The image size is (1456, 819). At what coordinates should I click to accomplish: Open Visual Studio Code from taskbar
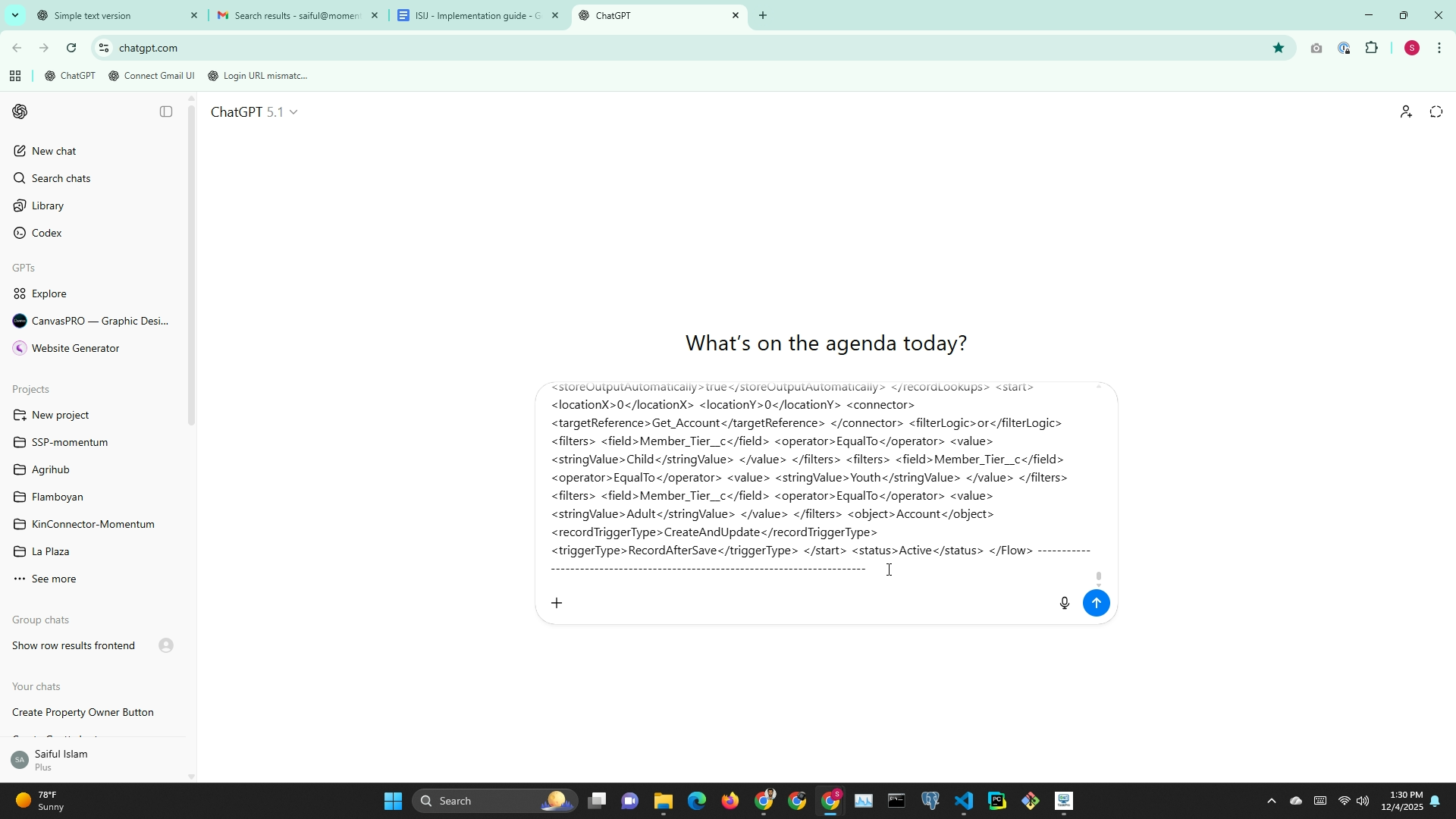[963, 802]
